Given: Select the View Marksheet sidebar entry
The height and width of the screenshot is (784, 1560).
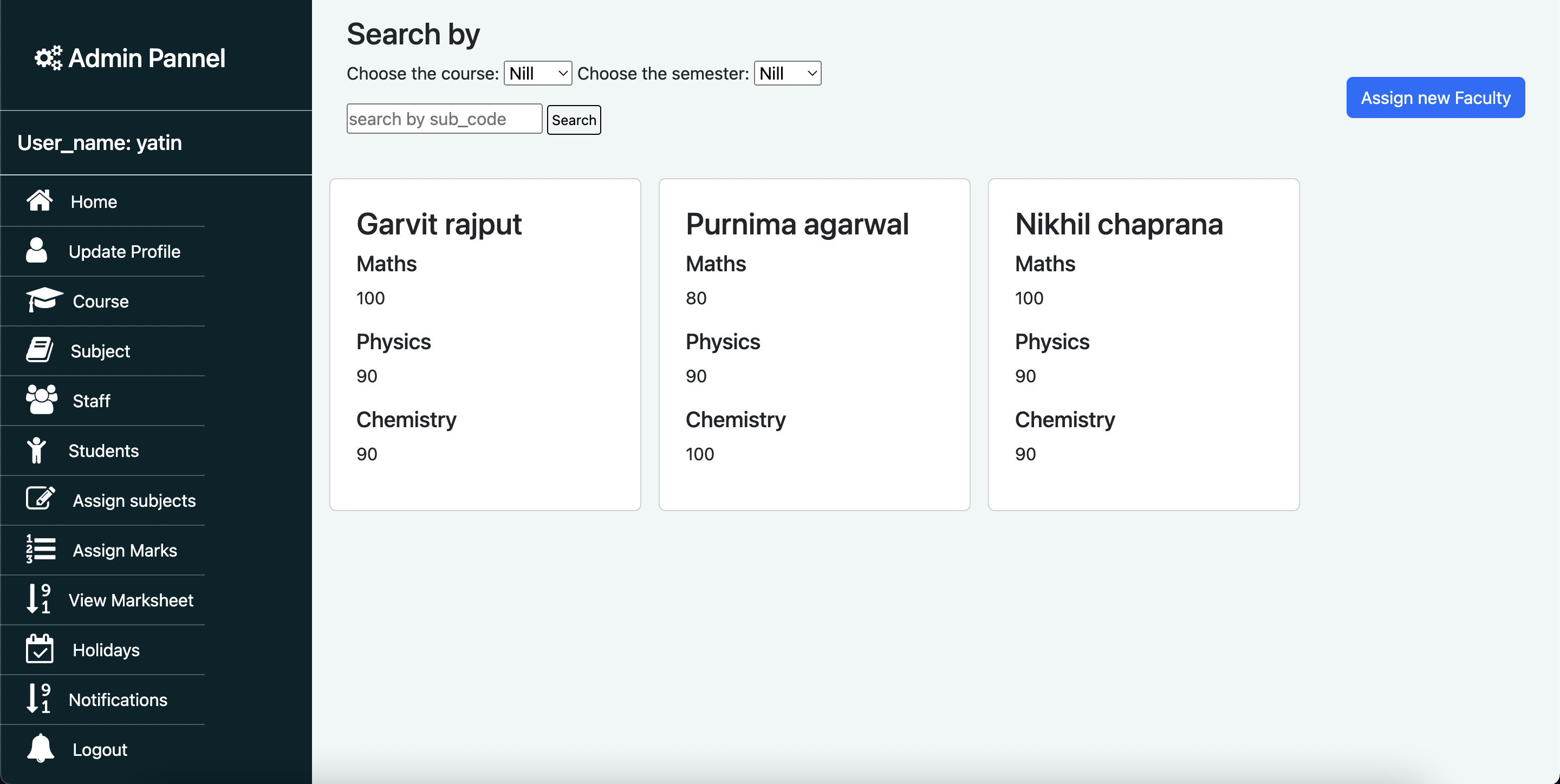Looking at the screenshot, I should pos(131,599).
